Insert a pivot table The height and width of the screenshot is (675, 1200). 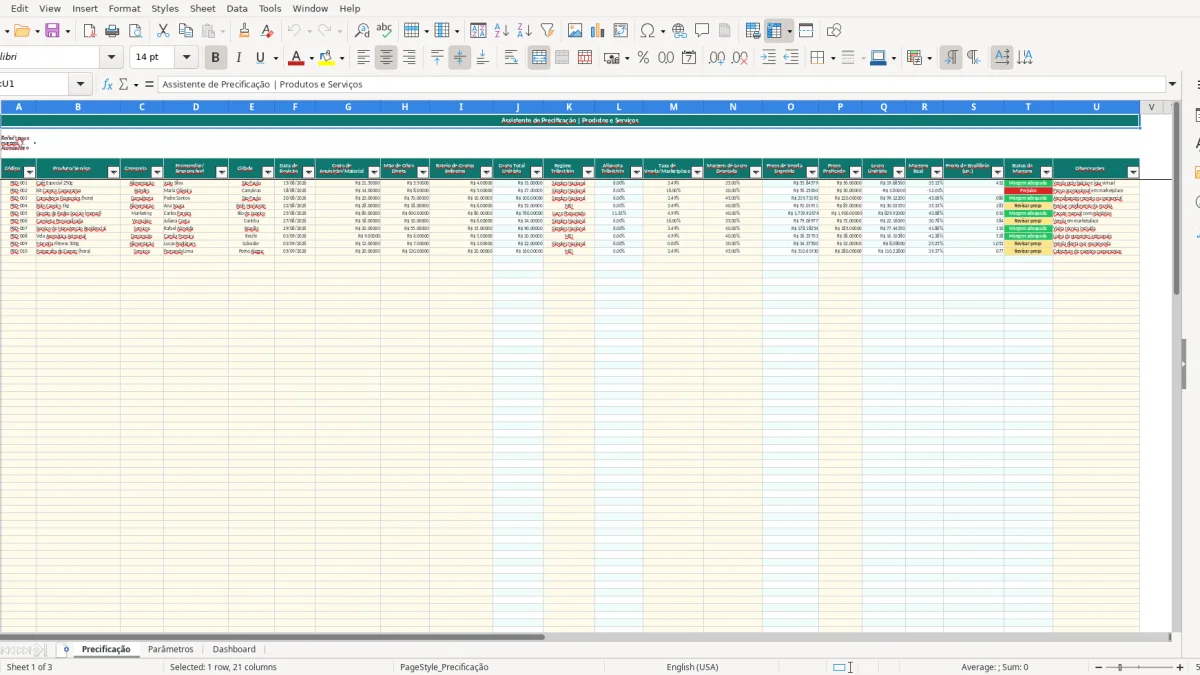click(x=621, y=31)
